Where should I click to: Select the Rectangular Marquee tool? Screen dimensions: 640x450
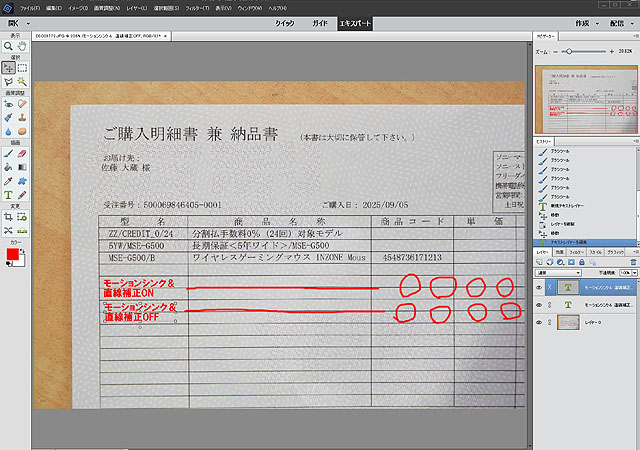22,68
